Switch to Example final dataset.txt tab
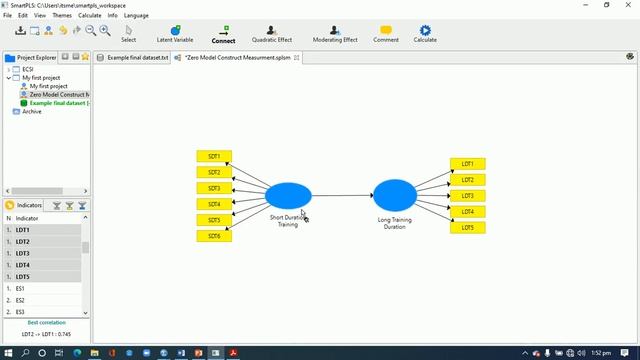 click(133, 58)
